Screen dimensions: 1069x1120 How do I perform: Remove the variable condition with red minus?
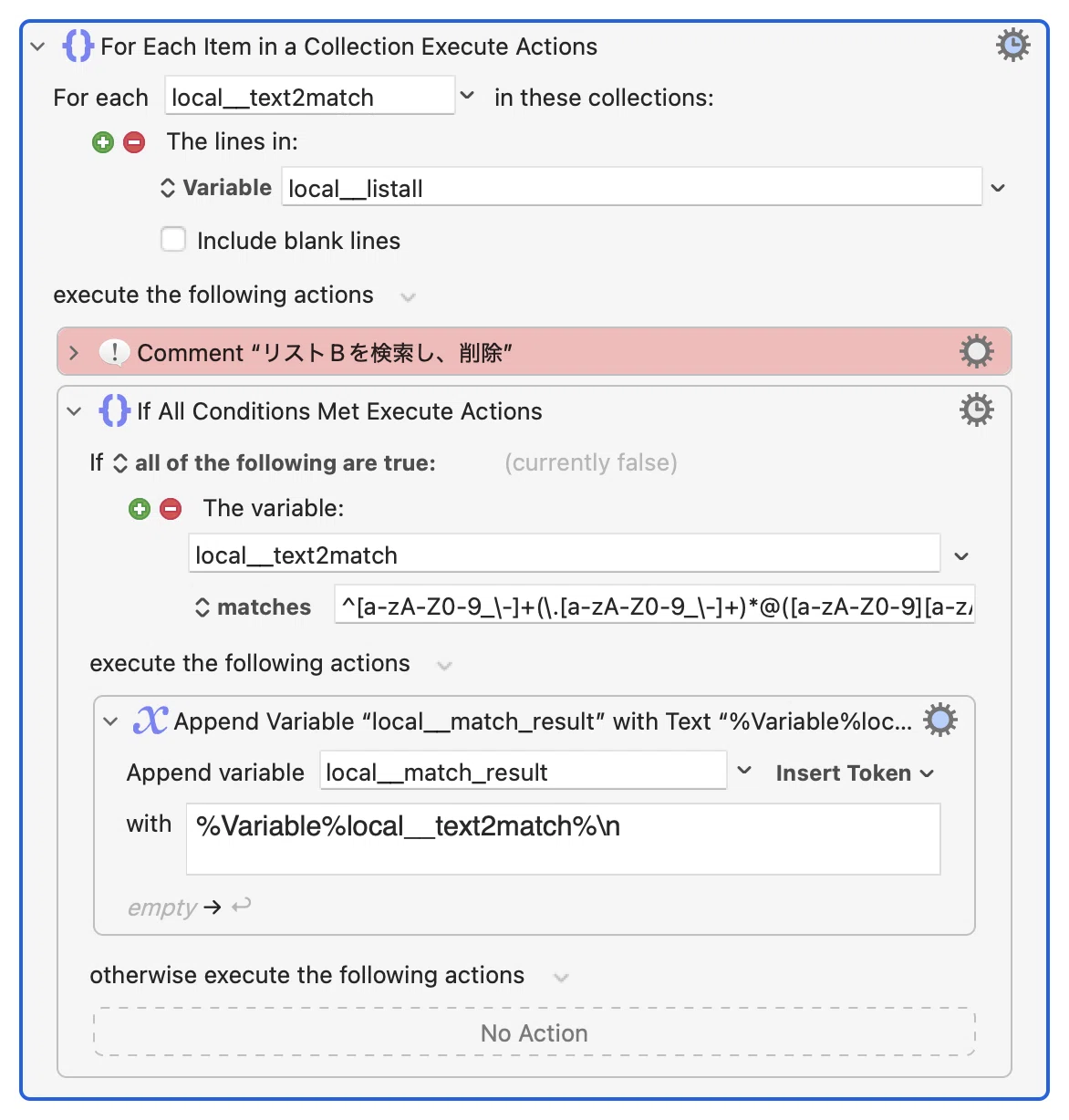click(171, 509)
